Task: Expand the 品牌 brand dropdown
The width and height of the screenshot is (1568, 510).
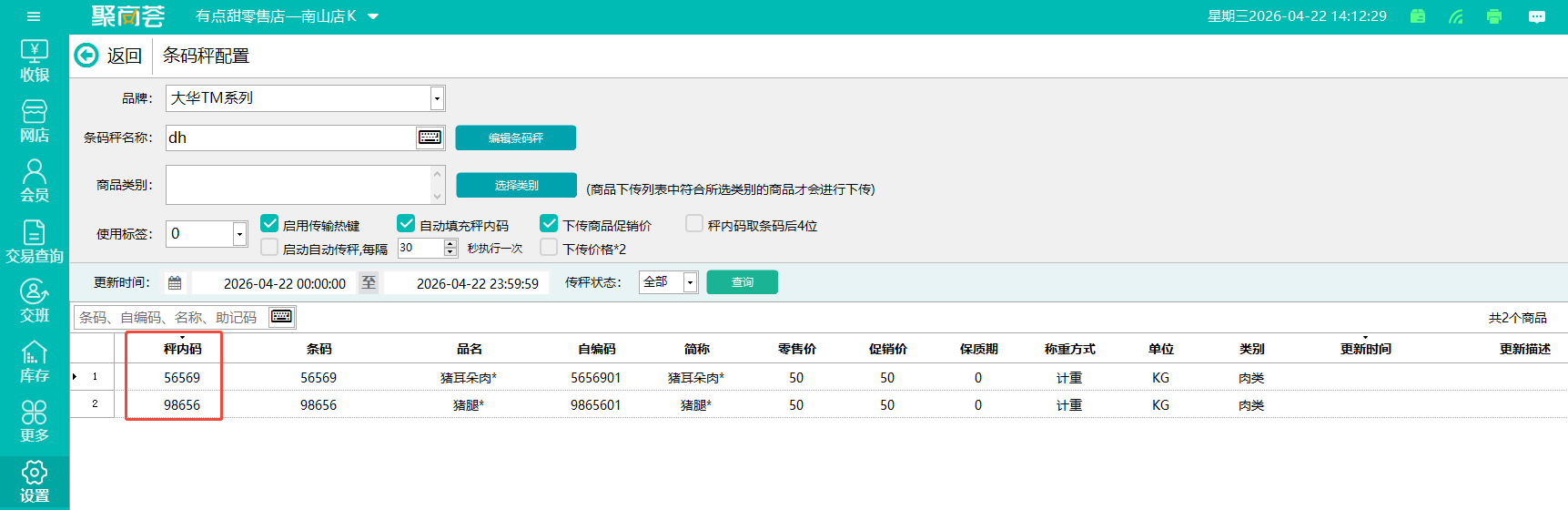Action: tap(437, 98)
